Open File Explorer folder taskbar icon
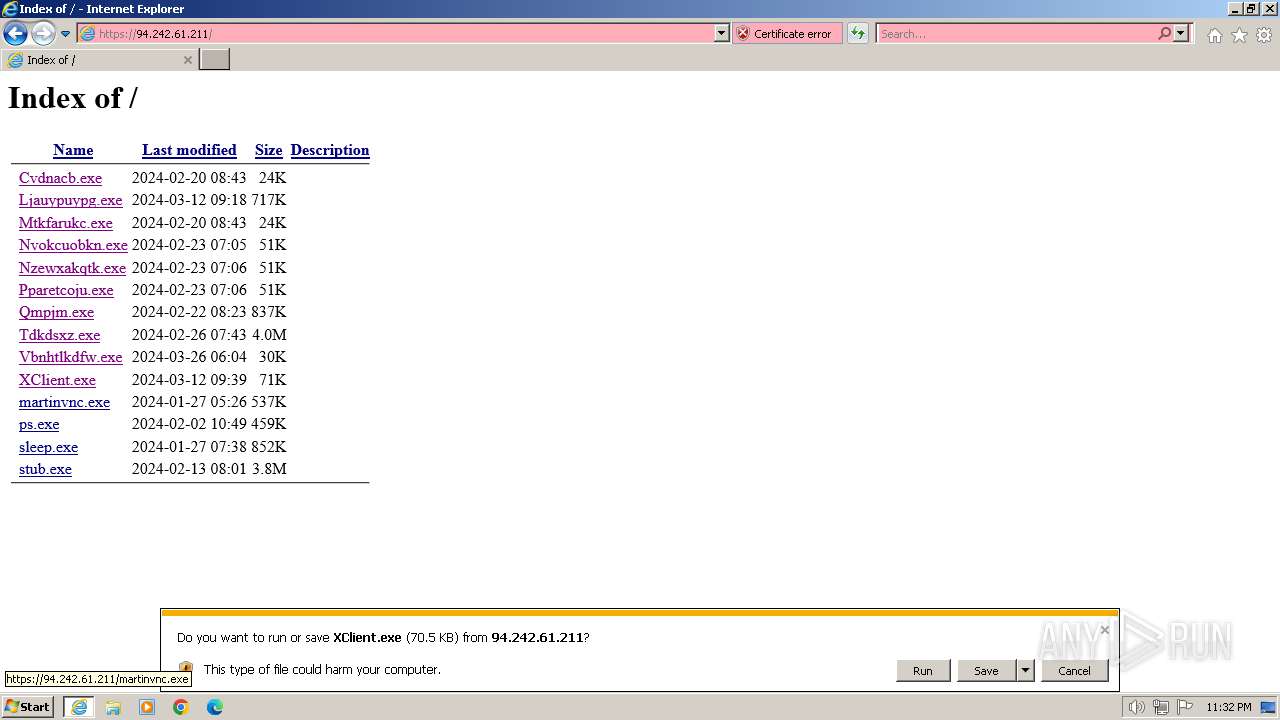The image size is (1280, 720). click(x=113, y=707)
